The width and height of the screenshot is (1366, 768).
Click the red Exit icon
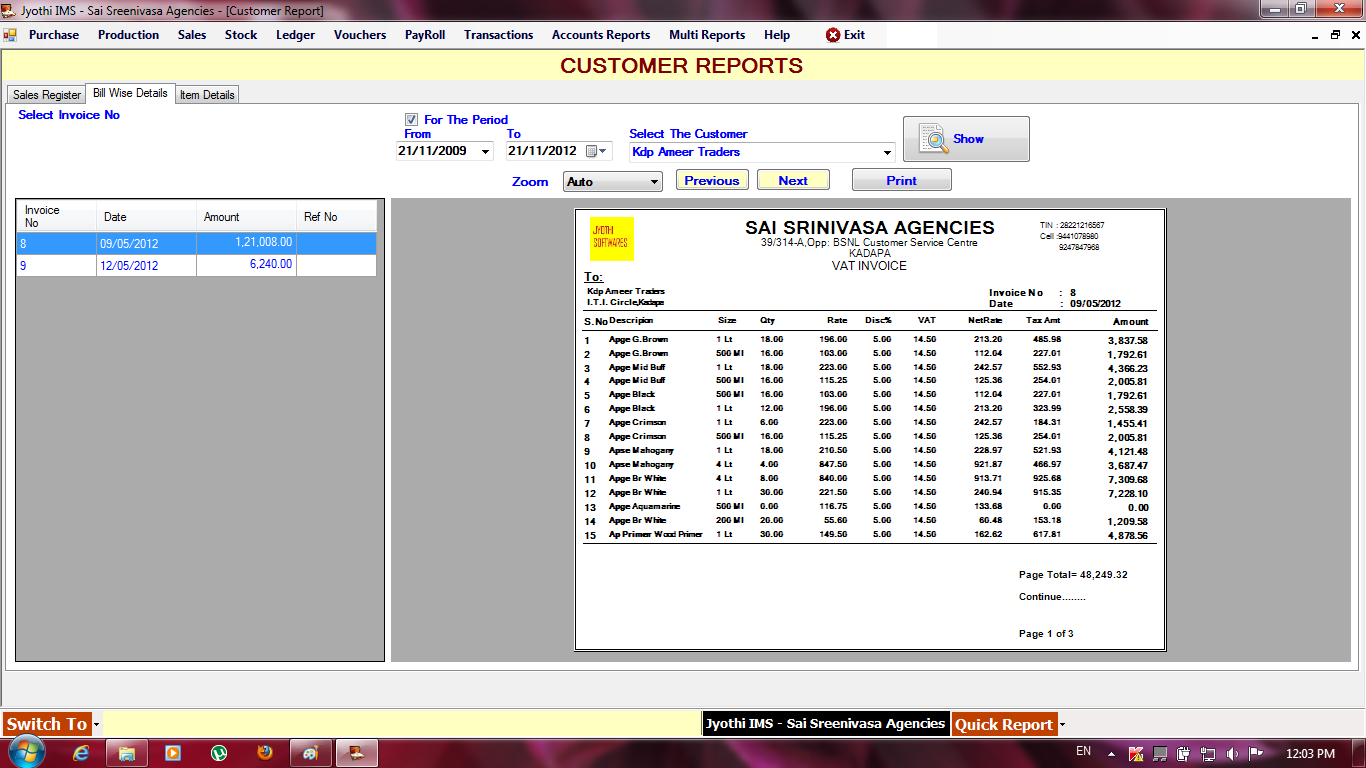833,35
